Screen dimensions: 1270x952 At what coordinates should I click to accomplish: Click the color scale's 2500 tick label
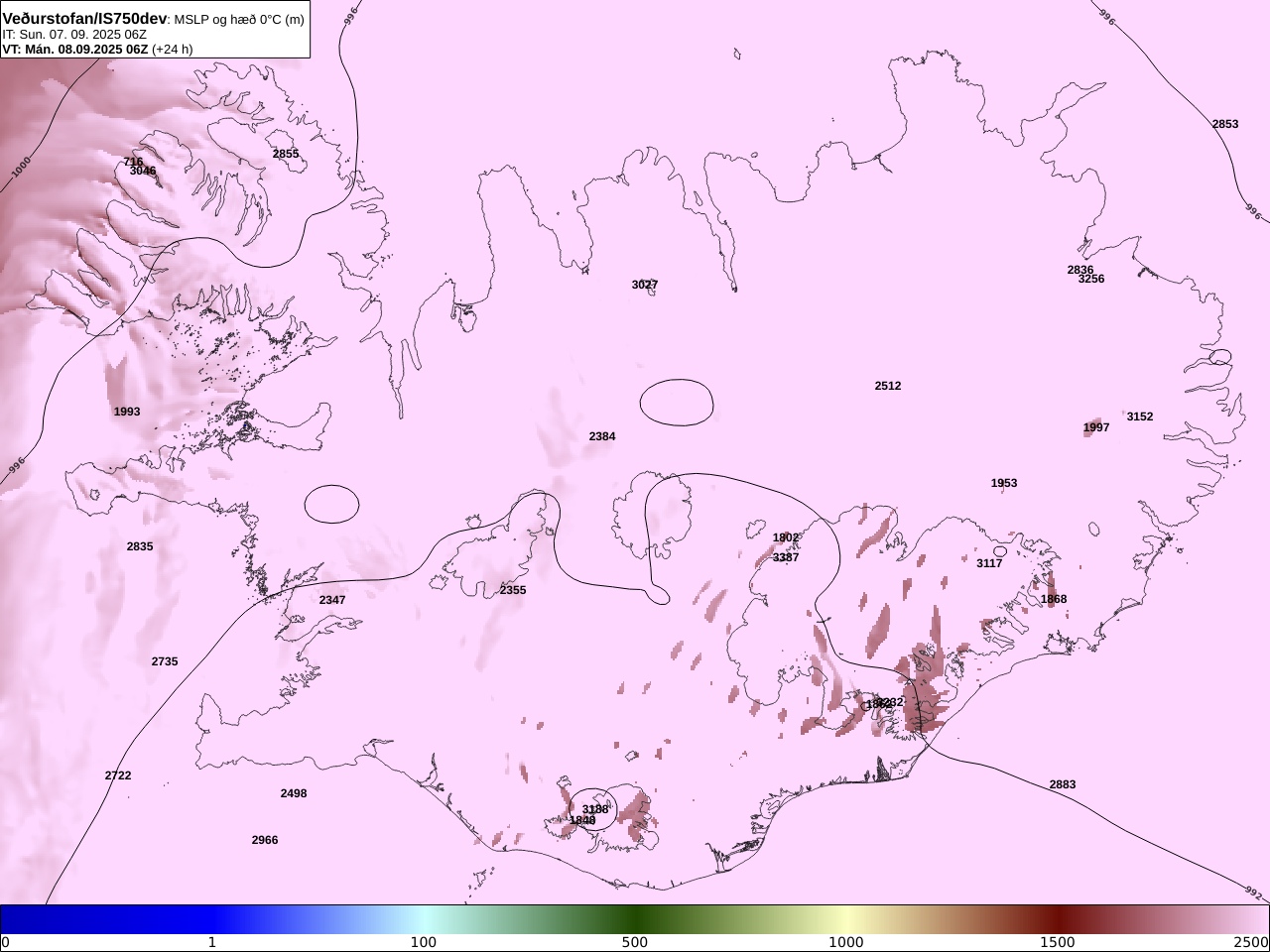tap(1251, 942)
